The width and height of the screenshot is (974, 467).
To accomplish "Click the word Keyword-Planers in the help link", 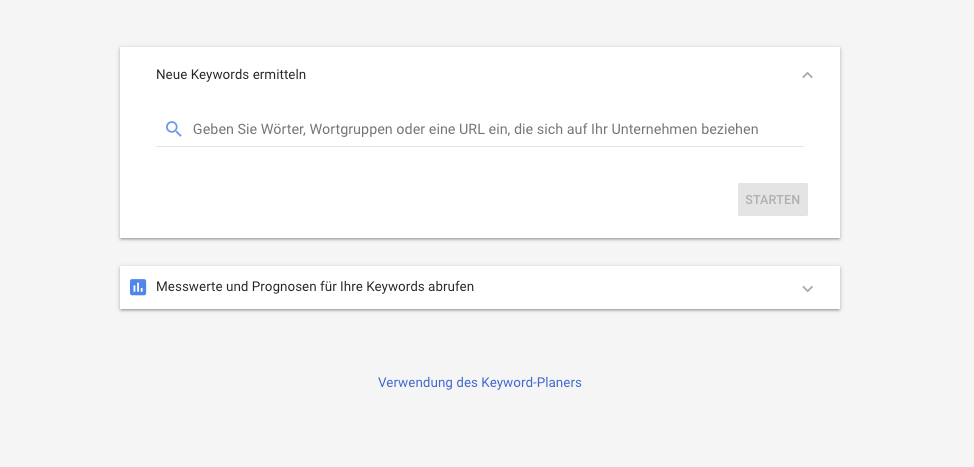I will click(x=531, y=383).
